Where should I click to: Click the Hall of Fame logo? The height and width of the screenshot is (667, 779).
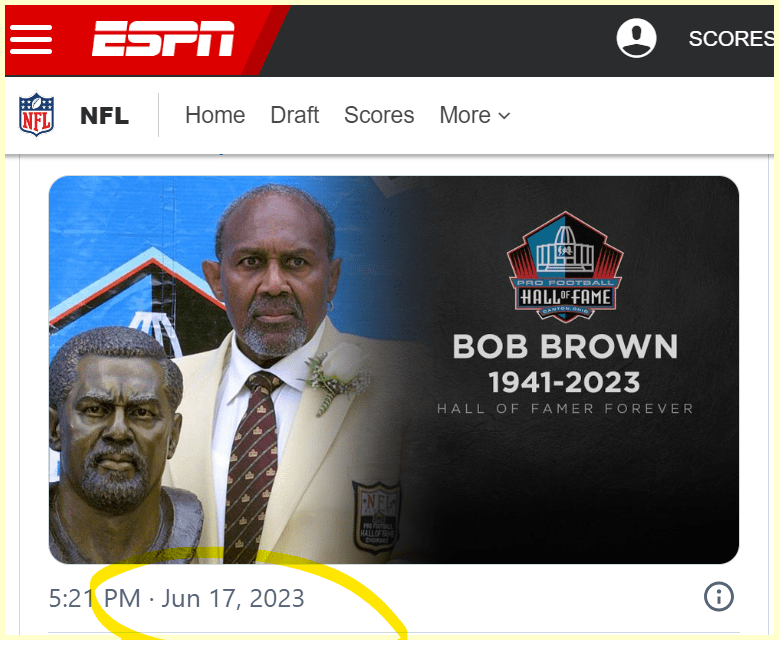pyautogui.click(x=565, y=267)
